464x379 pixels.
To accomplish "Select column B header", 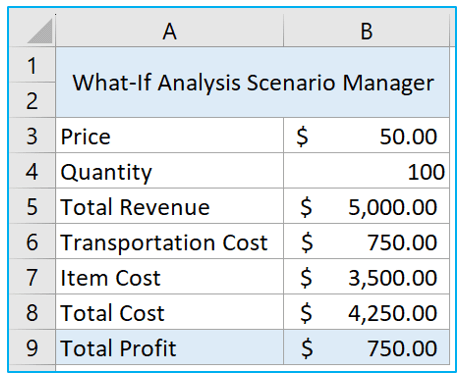I will click(366, 31).
